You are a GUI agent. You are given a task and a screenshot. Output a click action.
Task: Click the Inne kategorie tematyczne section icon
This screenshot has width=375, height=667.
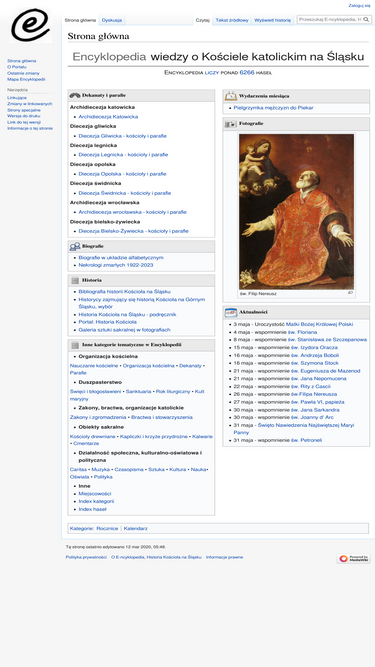tap(75, 345)
